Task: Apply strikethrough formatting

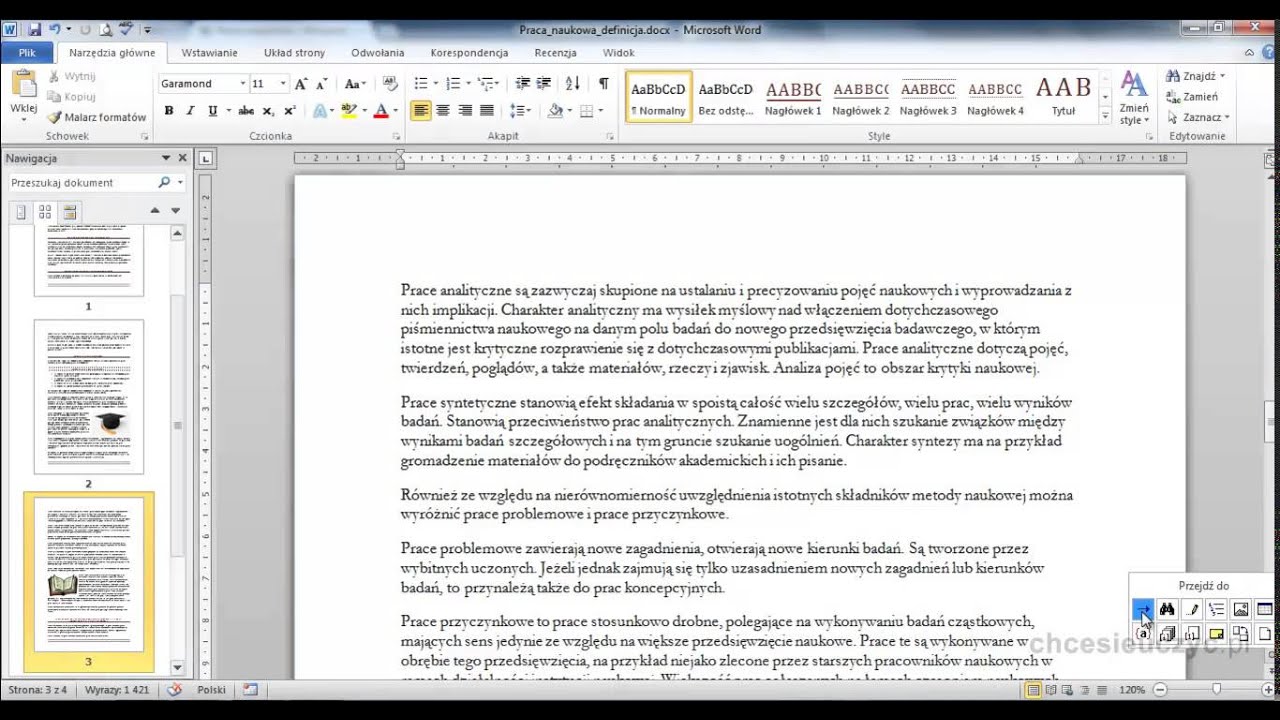Action: 246,111
